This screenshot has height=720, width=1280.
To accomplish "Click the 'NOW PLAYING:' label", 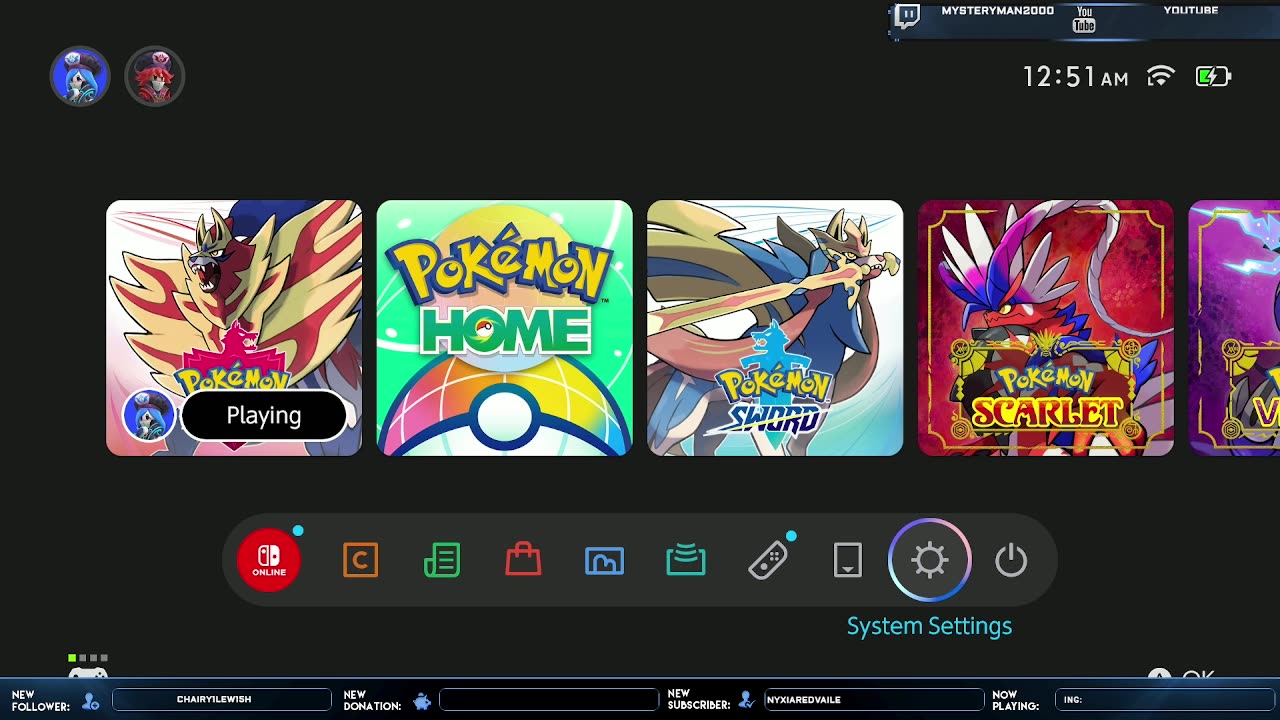I will pos(1016,701).
